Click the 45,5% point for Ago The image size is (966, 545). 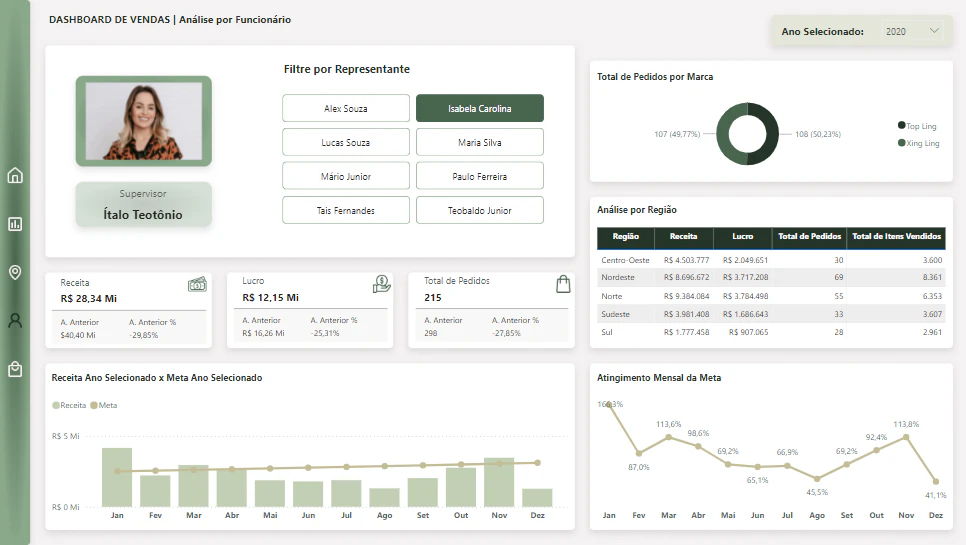817,478
